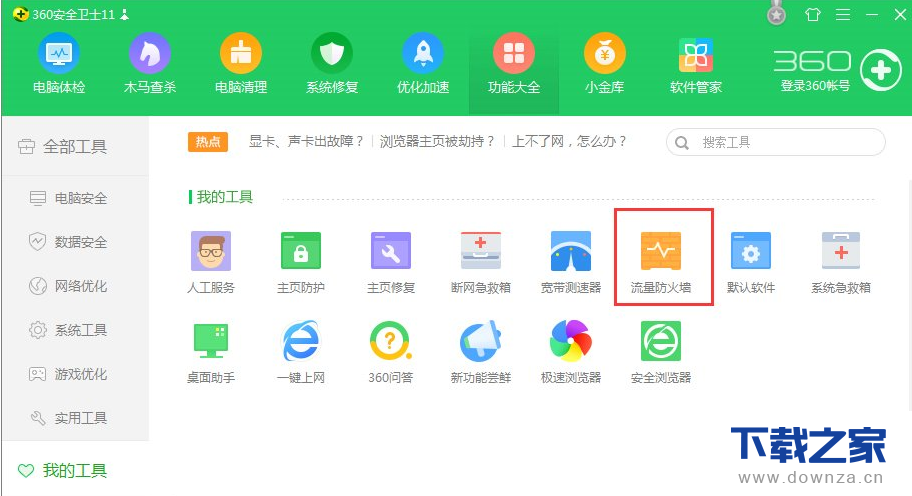Select 数据安全 category
The image size is (912, 496).
(68, 242)
